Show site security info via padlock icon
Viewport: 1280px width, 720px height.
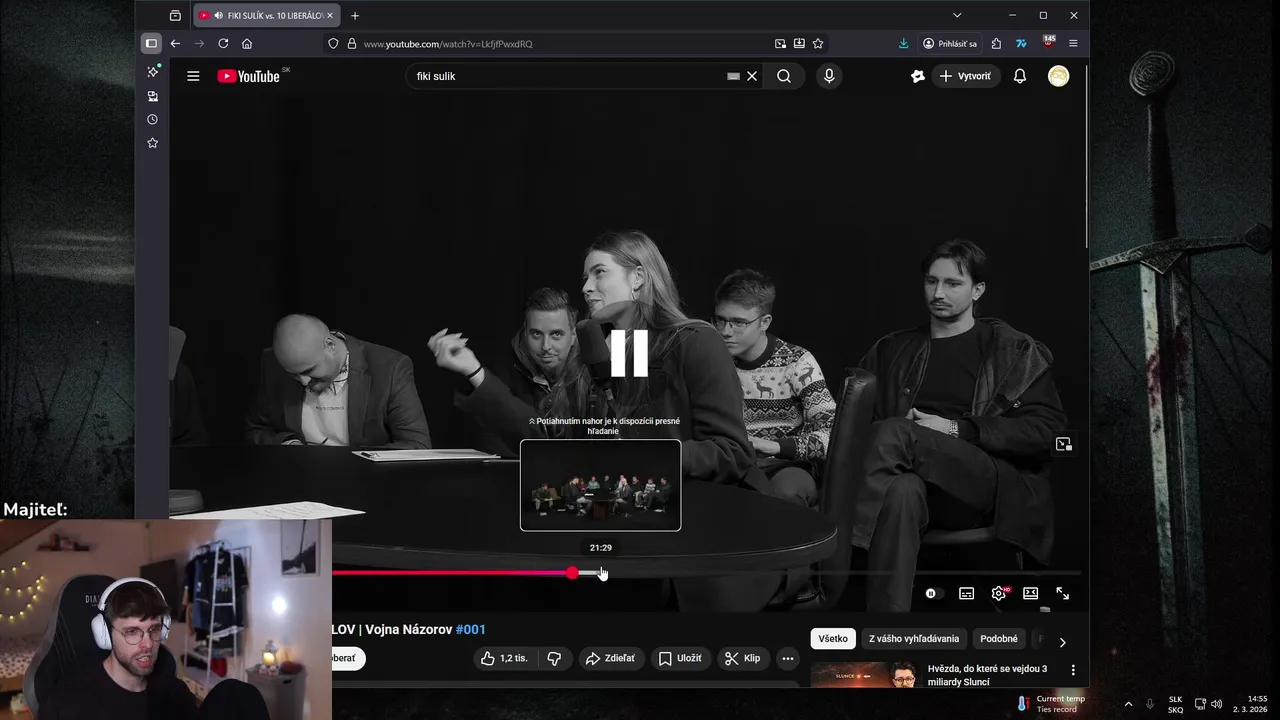pos(351,44)
